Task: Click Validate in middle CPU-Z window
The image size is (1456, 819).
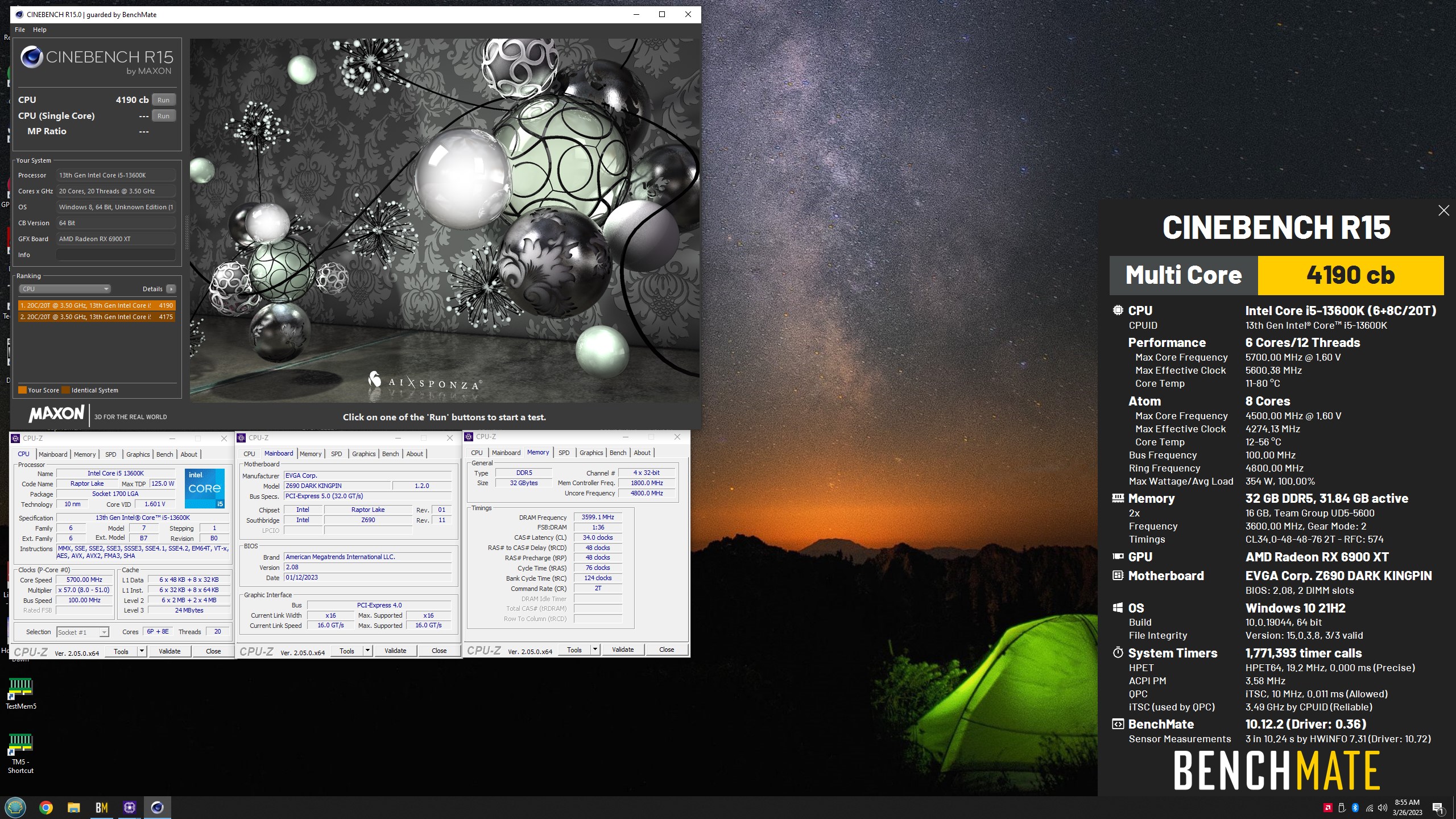Action: [395, 651]
